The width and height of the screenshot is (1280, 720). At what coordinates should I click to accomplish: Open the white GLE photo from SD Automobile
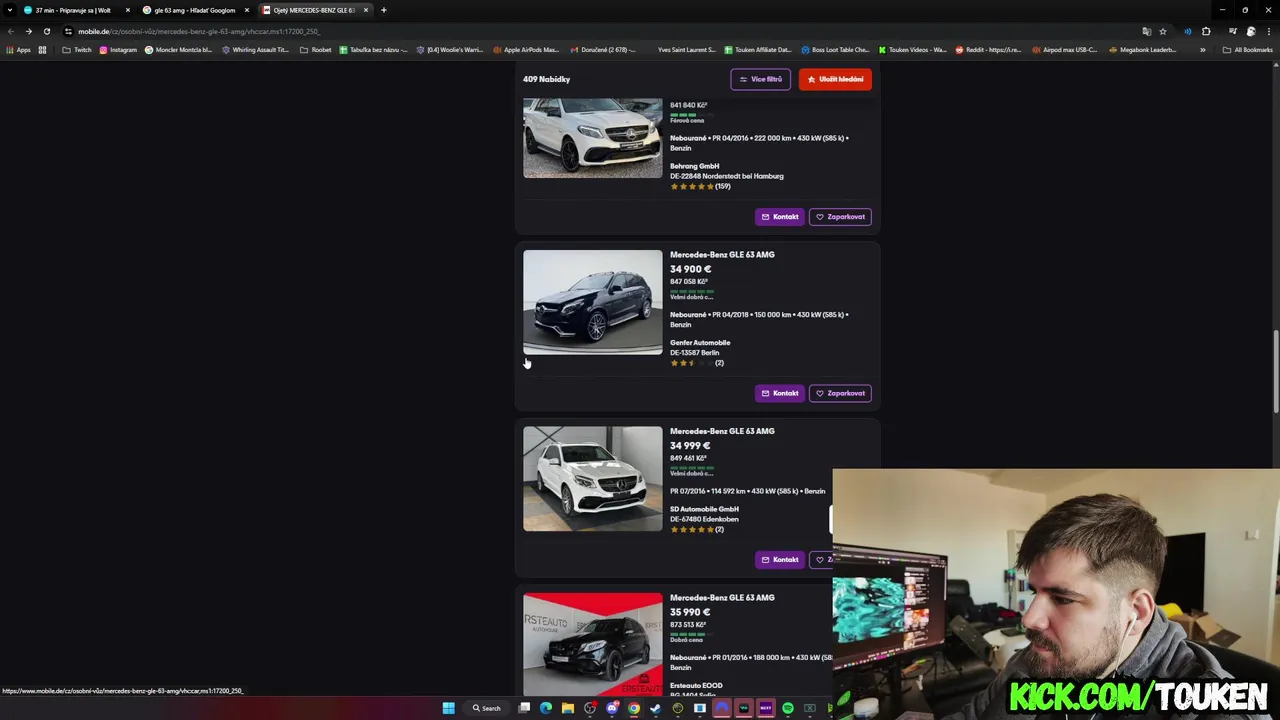[592, 479]
